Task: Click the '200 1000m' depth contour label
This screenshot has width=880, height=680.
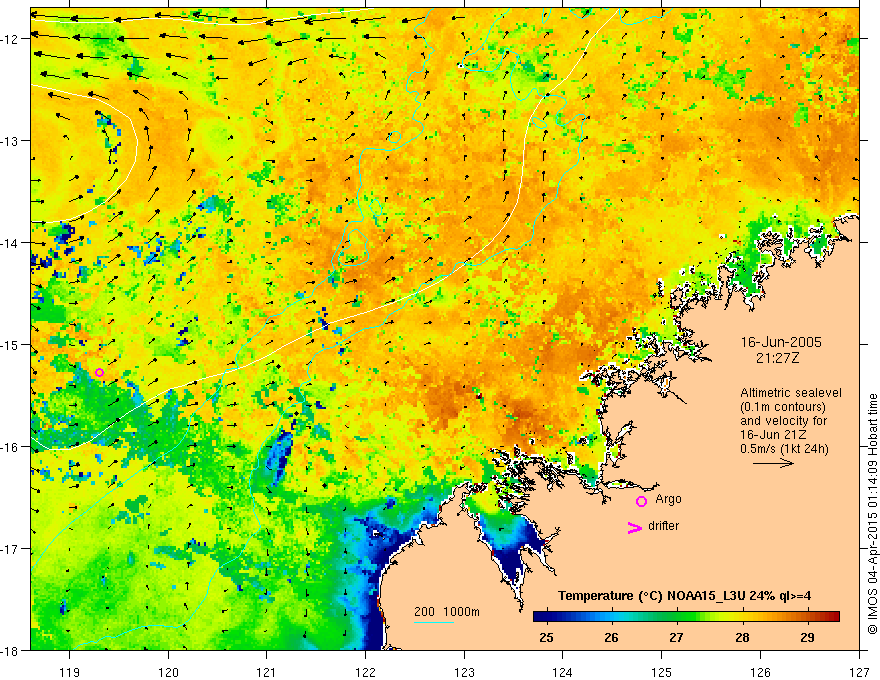Action: point(447,612)
